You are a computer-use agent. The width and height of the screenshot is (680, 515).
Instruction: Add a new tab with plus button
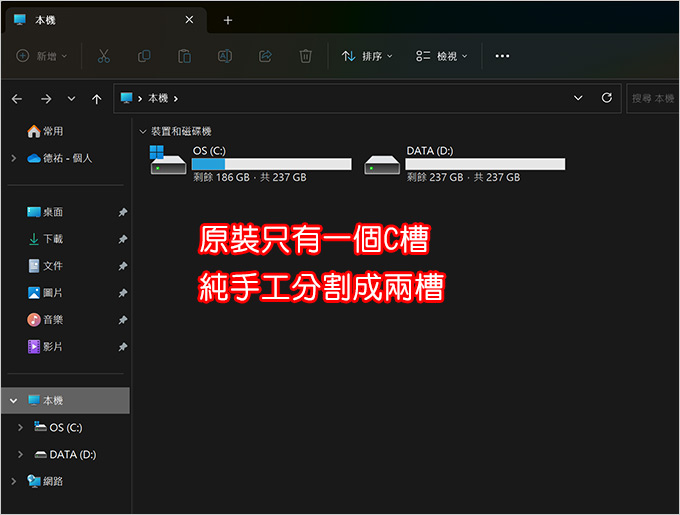coord(228,20)
